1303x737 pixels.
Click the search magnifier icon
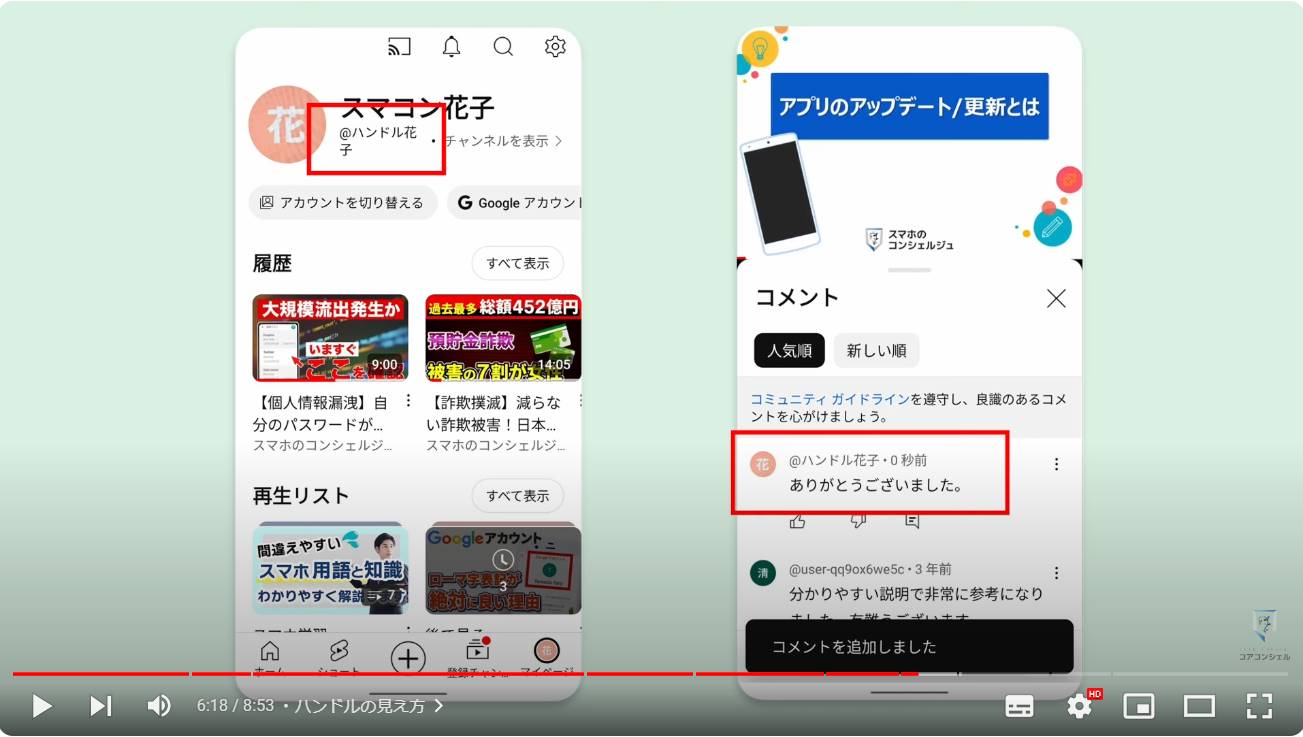coord(503,47)
